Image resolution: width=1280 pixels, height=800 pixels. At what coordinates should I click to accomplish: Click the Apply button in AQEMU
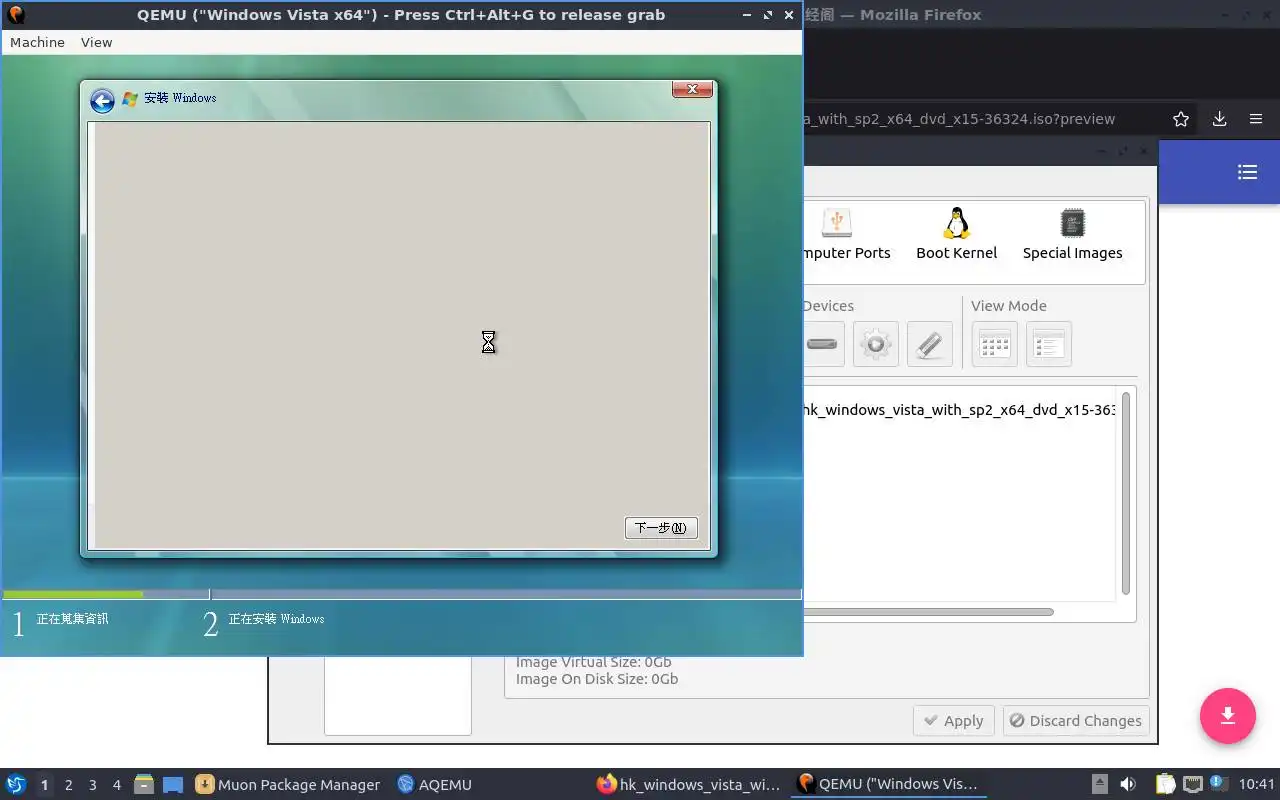click(954, 721)
